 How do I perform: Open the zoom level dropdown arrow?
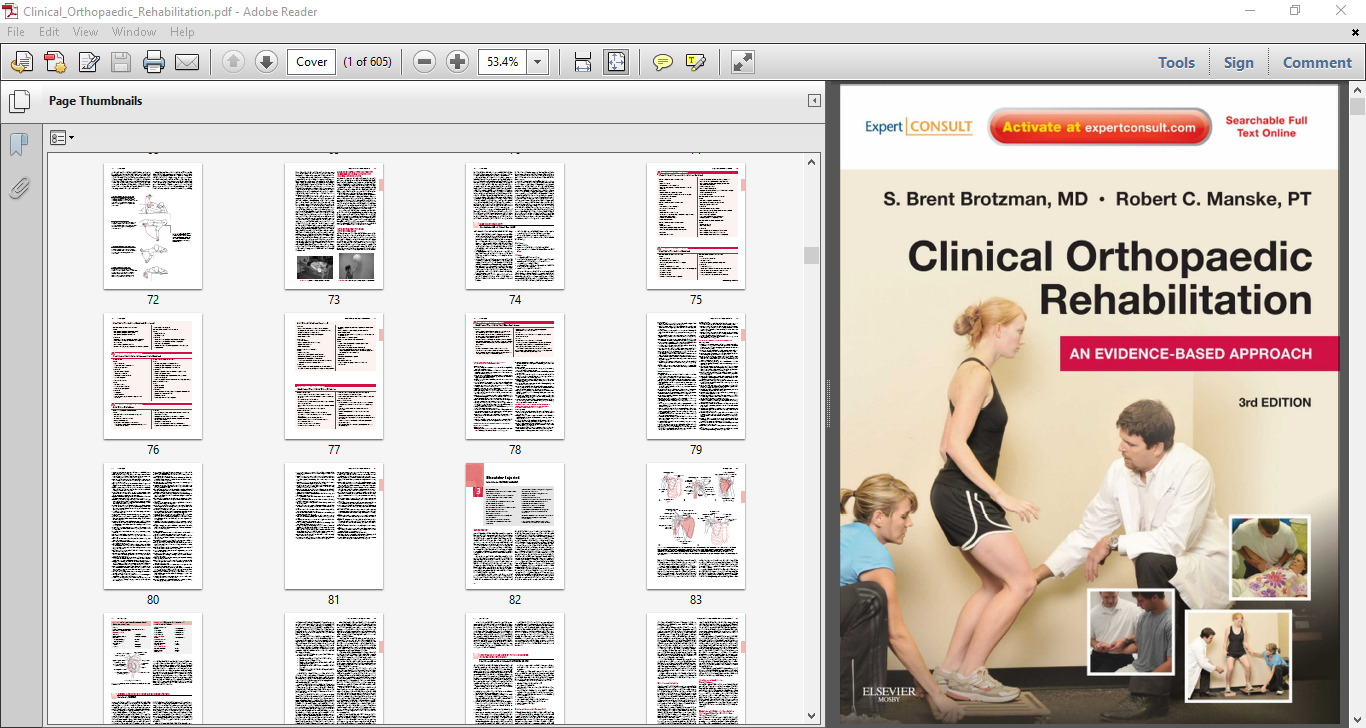tap(538, 62)
